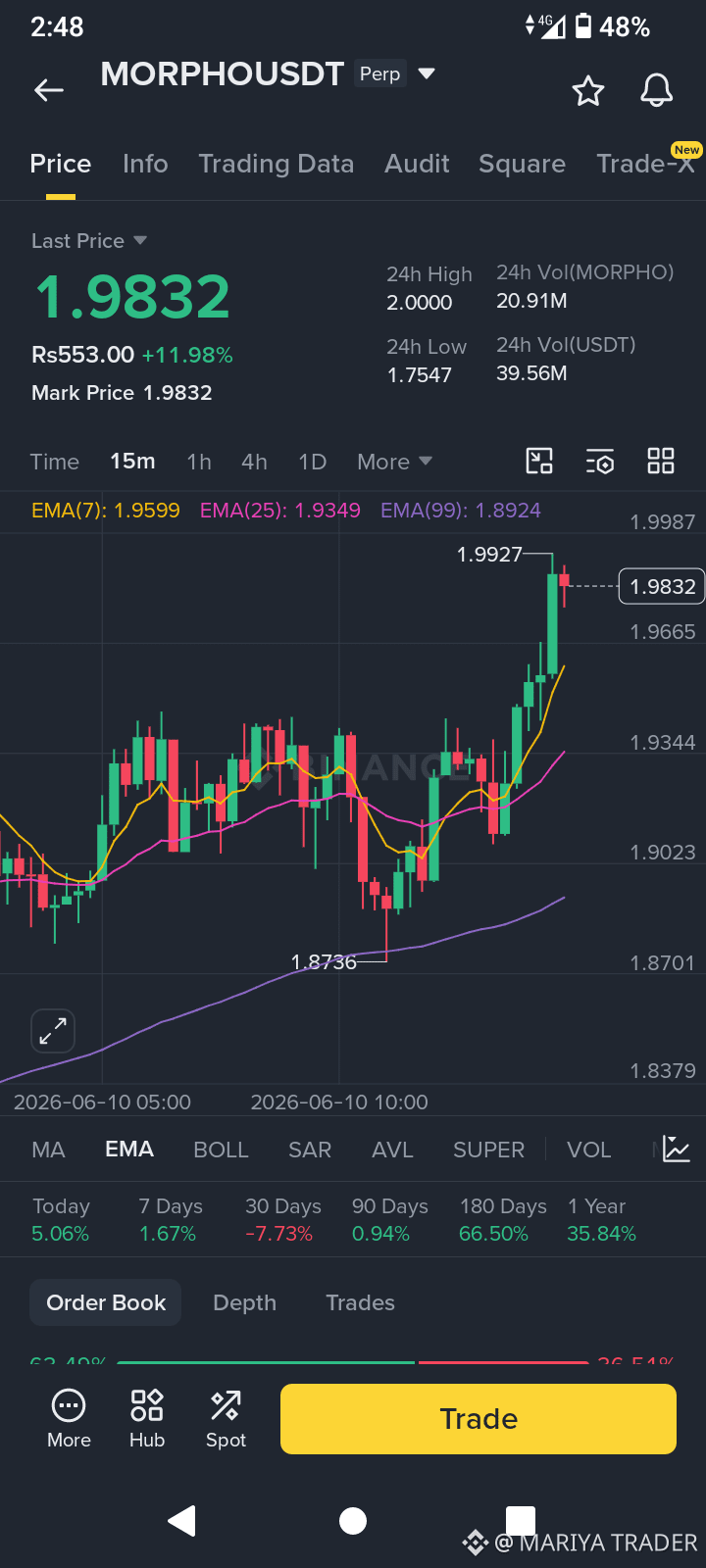Select 4h chart interval
Image resolution: width=706 pixels, height=1568 pixels.
[254, 462]
